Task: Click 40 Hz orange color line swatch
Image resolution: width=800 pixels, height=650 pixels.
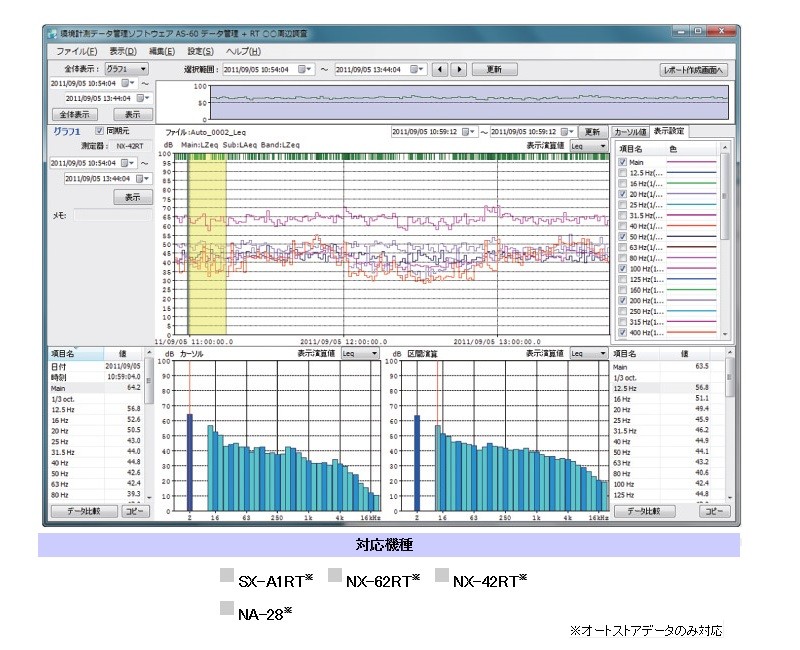Action: pos(691,226)
